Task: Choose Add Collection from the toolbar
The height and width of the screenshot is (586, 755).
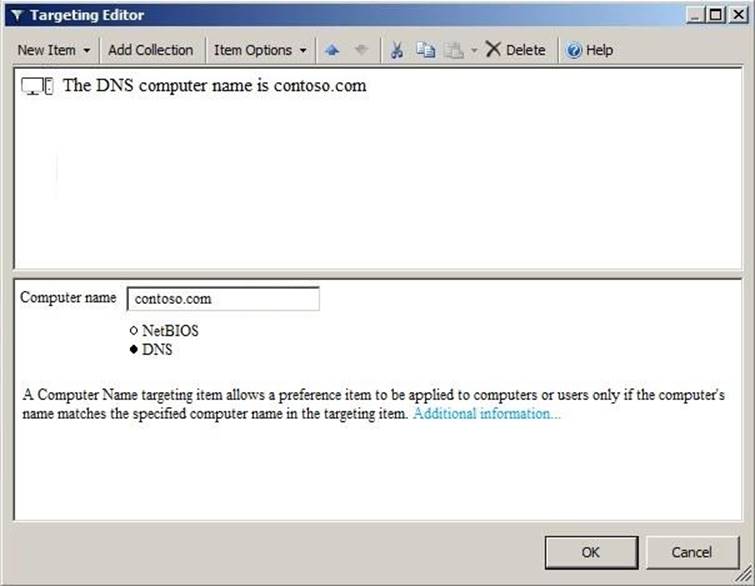Action: point(150,50)
